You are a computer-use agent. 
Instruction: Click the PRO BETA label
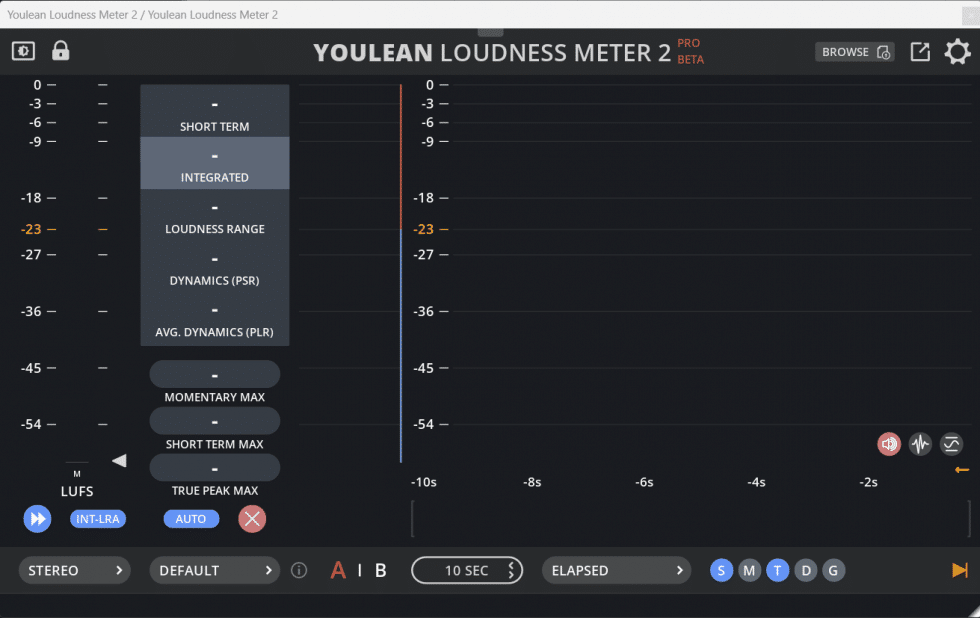point(691,51)
